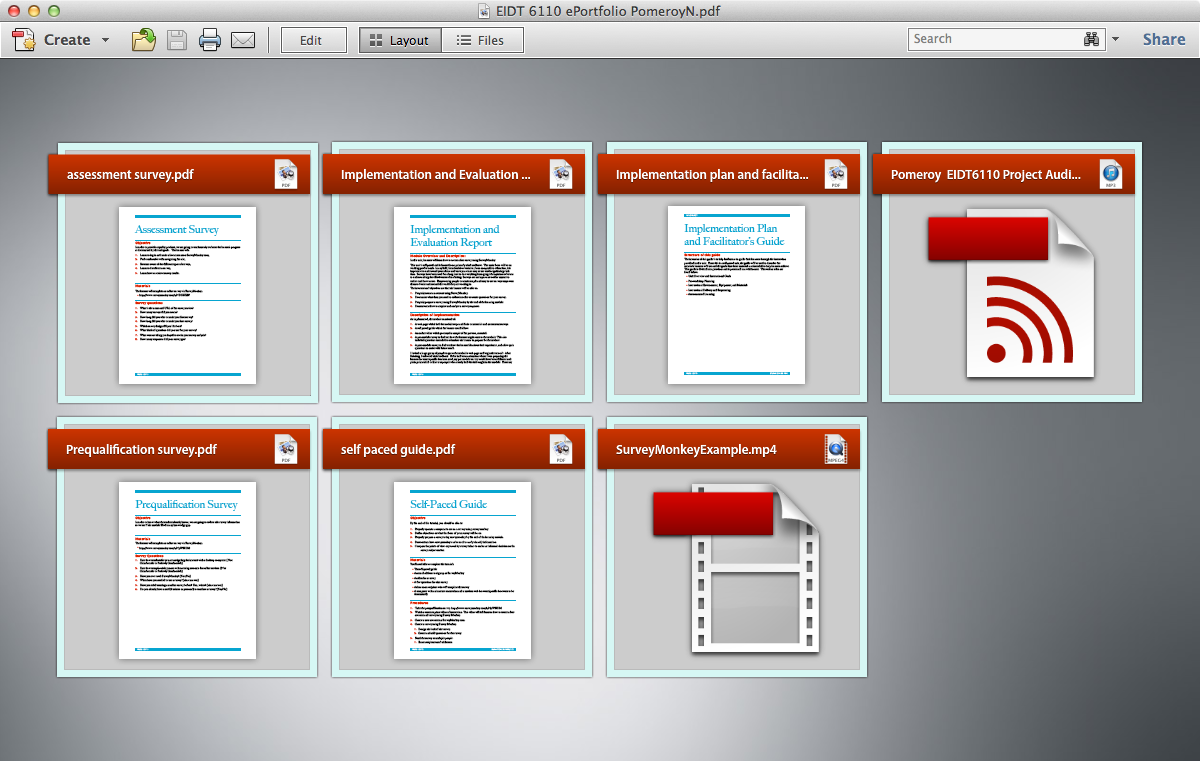This screenshot has height=761, width=1200.
Task: Click the MPEG icon on SurveyMonkeyExample.mp4
Action: [836, 449]
